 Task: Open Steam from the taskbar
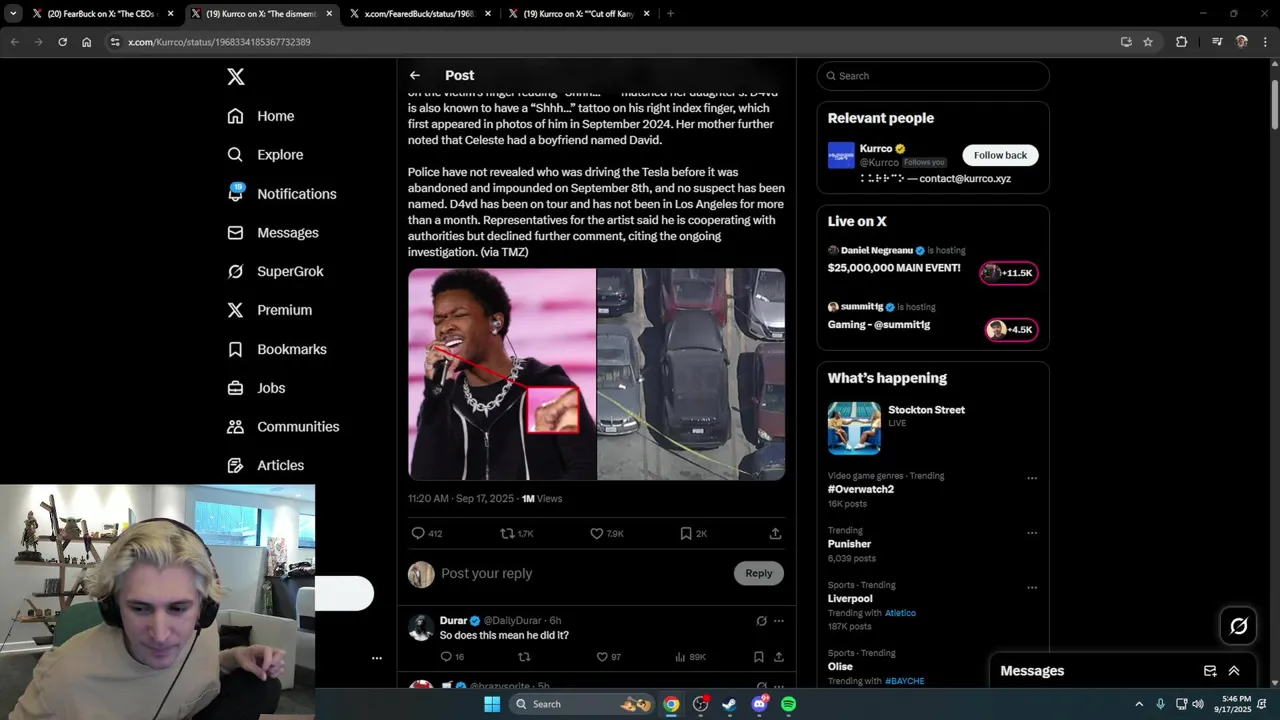tap(730, 704)
